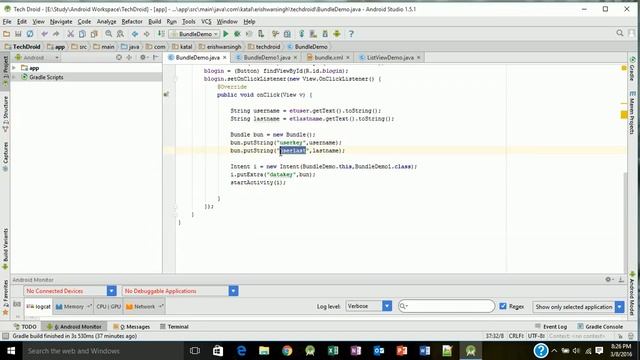Click the Scroll from Source target icon
The image size is (640, 360).
point(119,58)
